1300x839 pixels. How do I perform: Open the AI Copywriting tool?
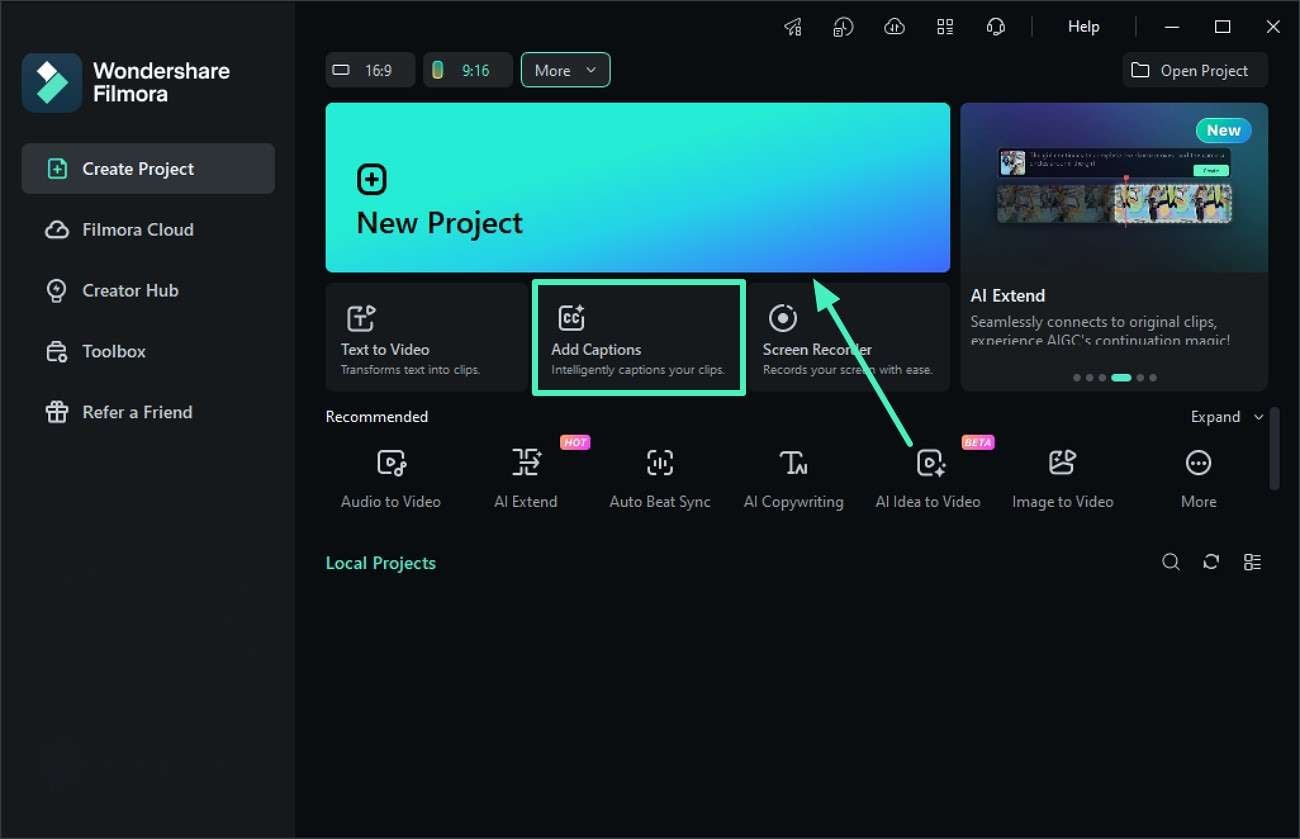794,478
